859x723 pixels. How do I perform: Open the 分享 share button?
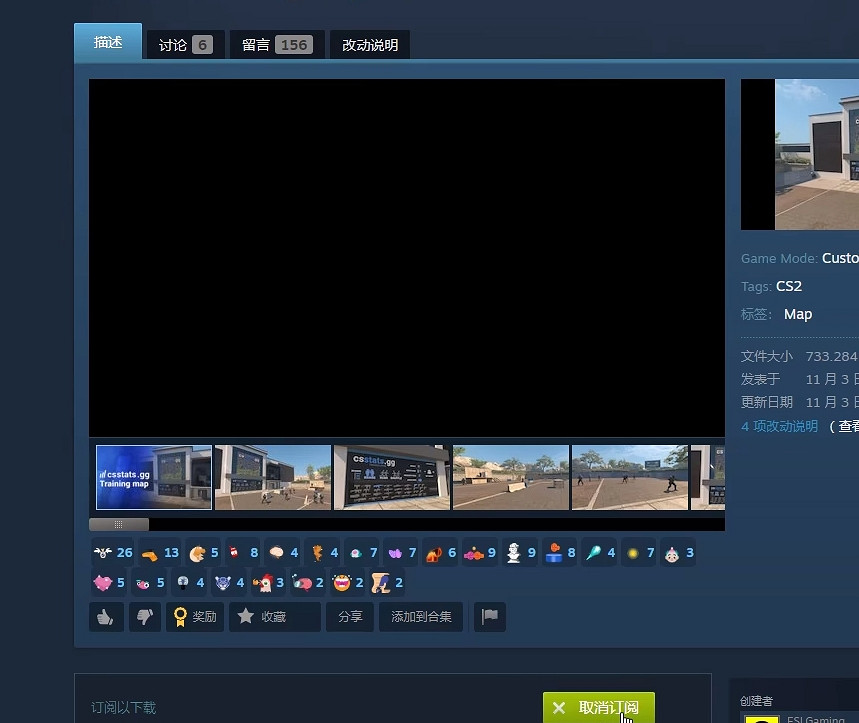(x=350, y=617)
